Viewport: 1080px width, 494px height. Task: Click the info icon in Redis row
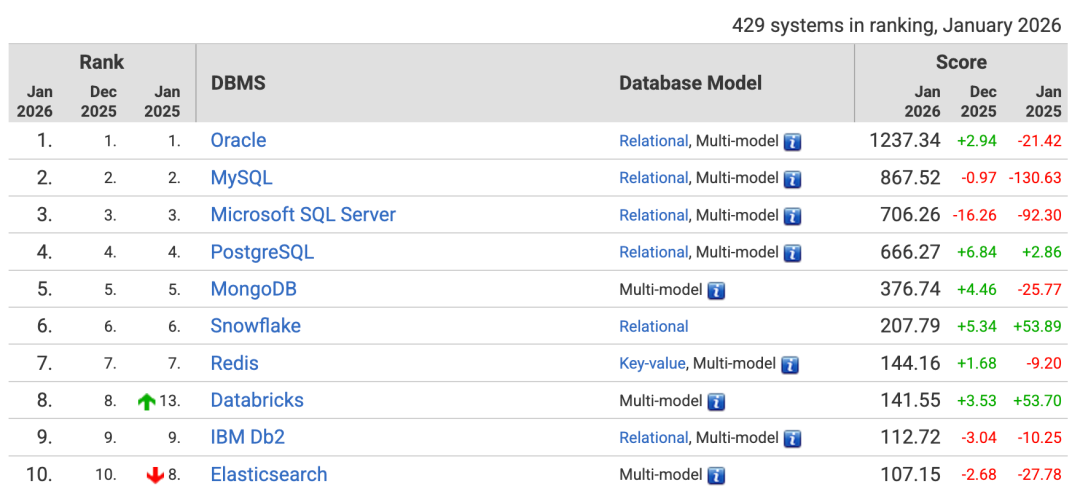[x=790, y=364]
